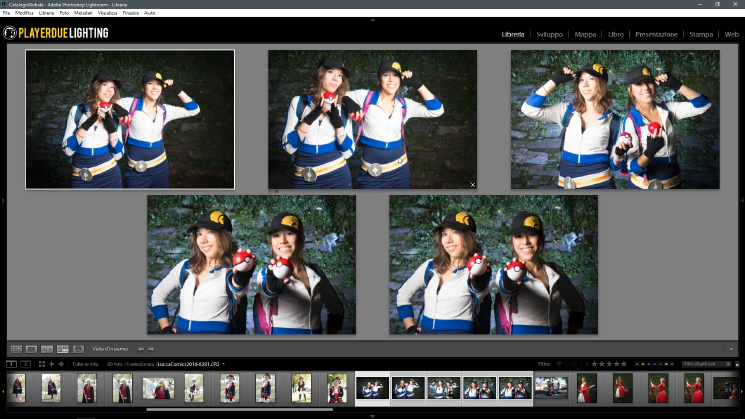Click rating comparison symbol before stars
745x419 pixels.
coord(587,364)
